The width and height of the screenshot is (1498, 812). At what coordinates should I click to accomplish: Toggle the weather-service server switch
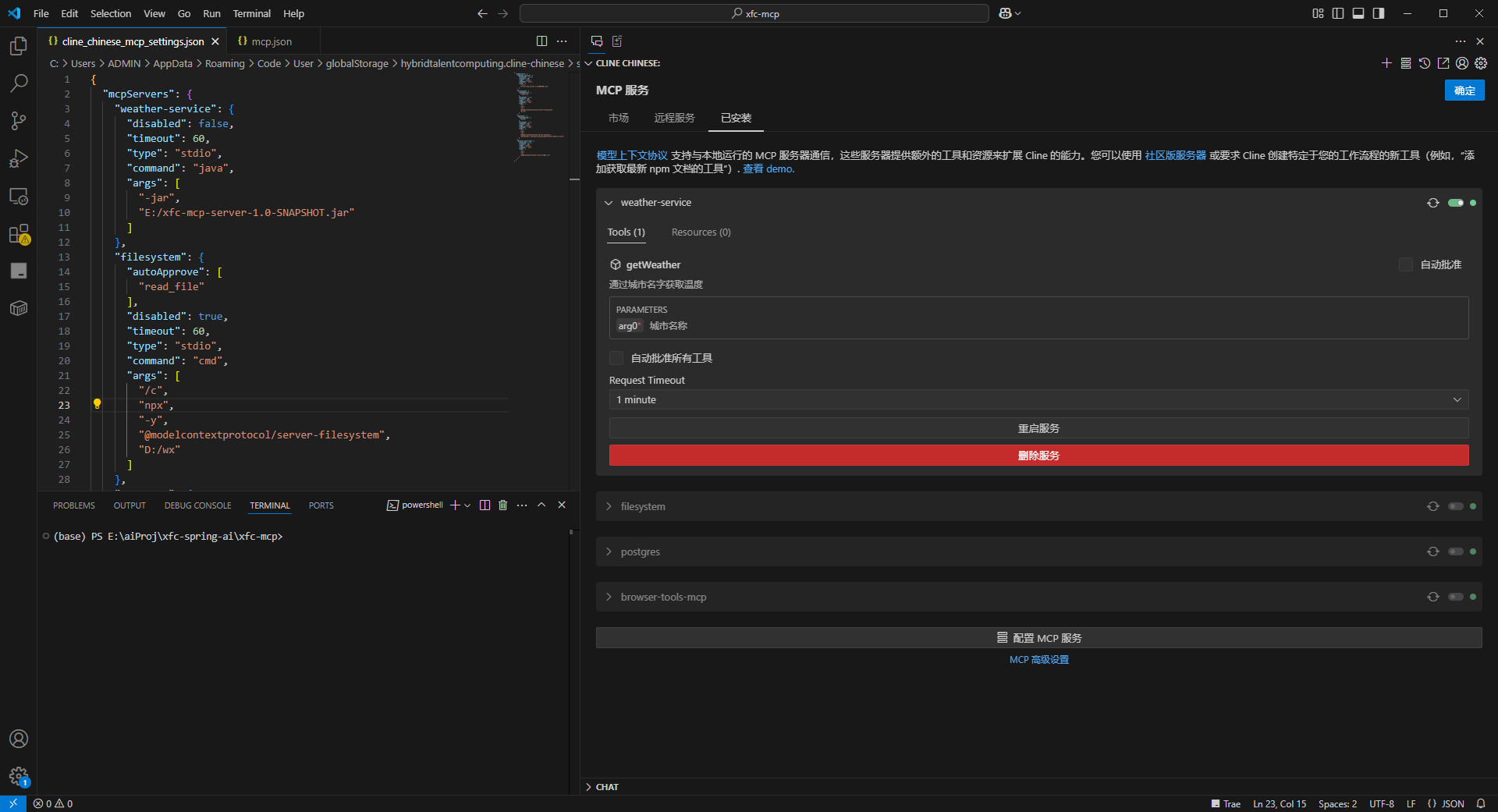[1456, 203]
